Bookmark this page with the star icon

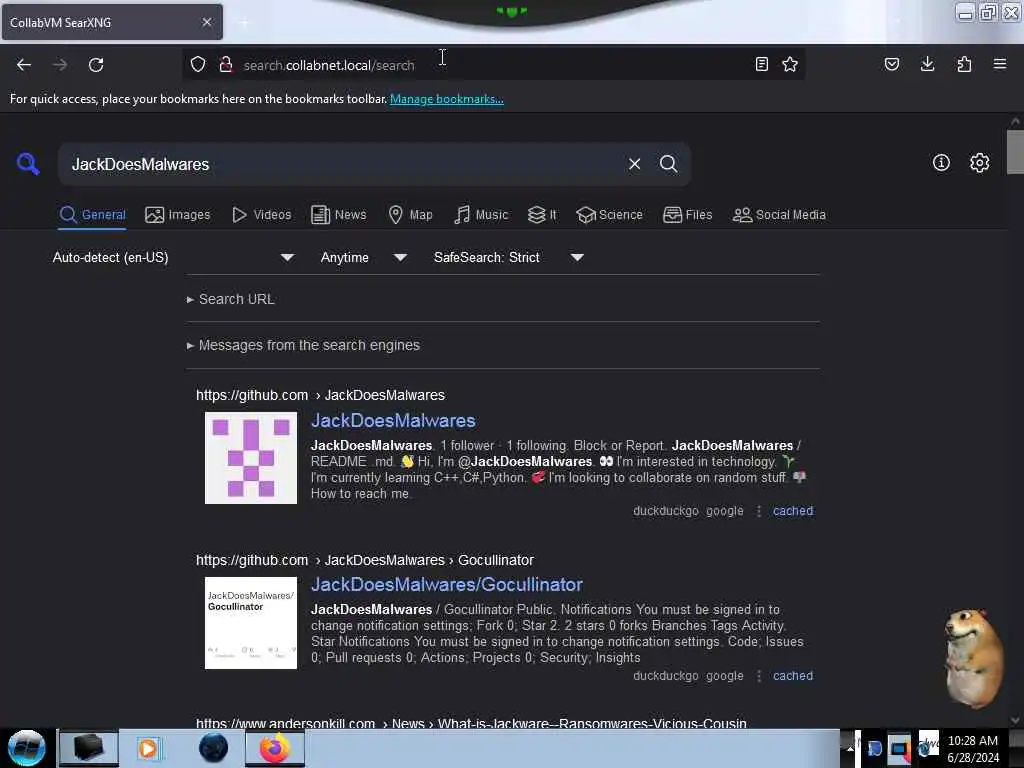(790, 64)
